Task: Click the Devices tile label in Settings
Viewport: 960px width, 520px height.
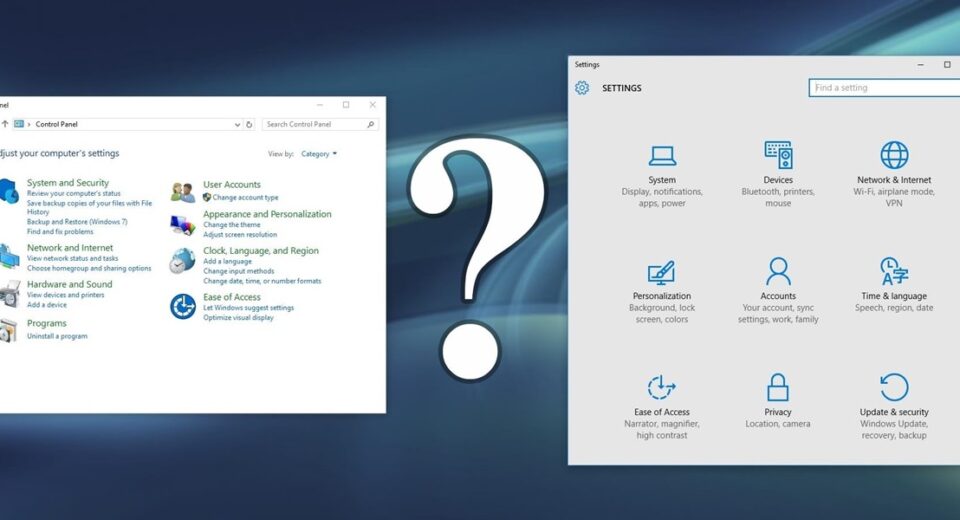Action: click(778, 180)
